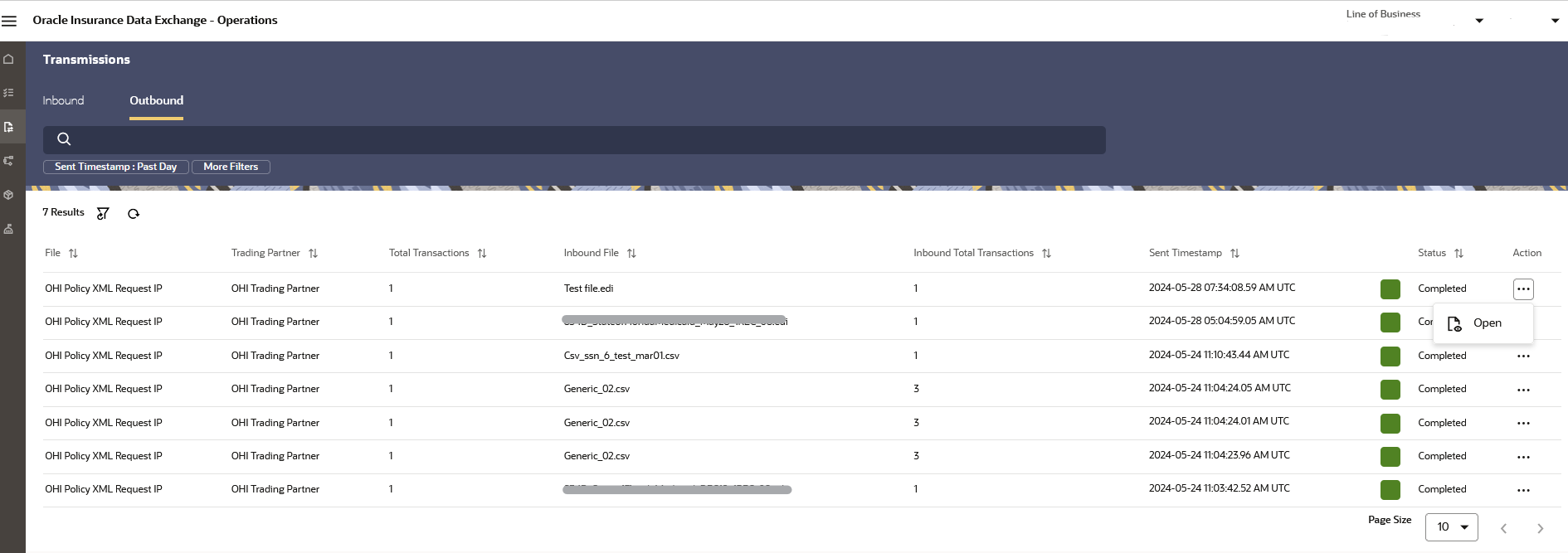Select the Transmissions sidebar icon

tap(9, 127)
